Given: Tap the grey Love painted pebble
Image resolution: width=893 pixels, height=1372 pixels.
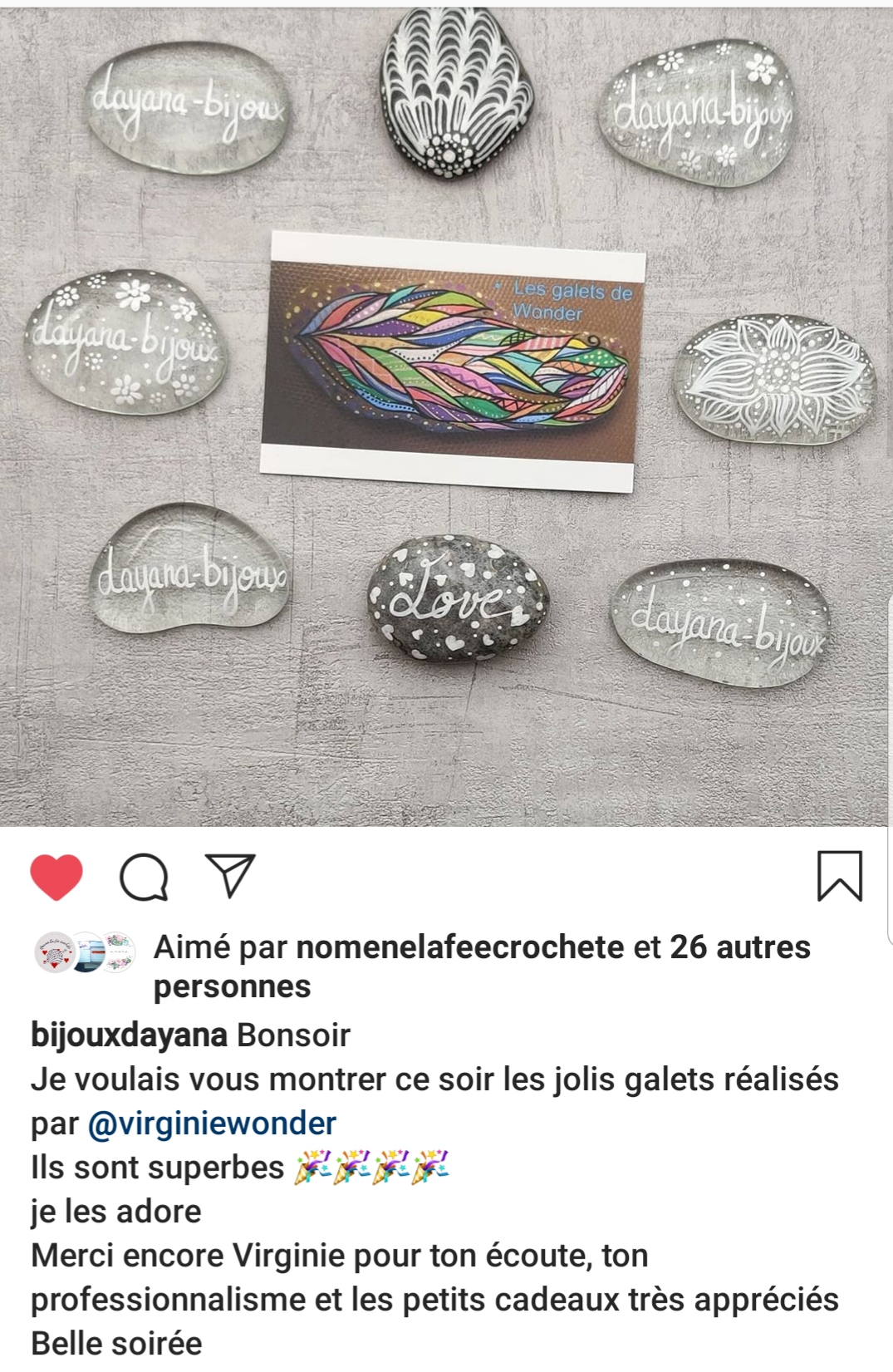Looking at the screenshot, I should [458, 597].
